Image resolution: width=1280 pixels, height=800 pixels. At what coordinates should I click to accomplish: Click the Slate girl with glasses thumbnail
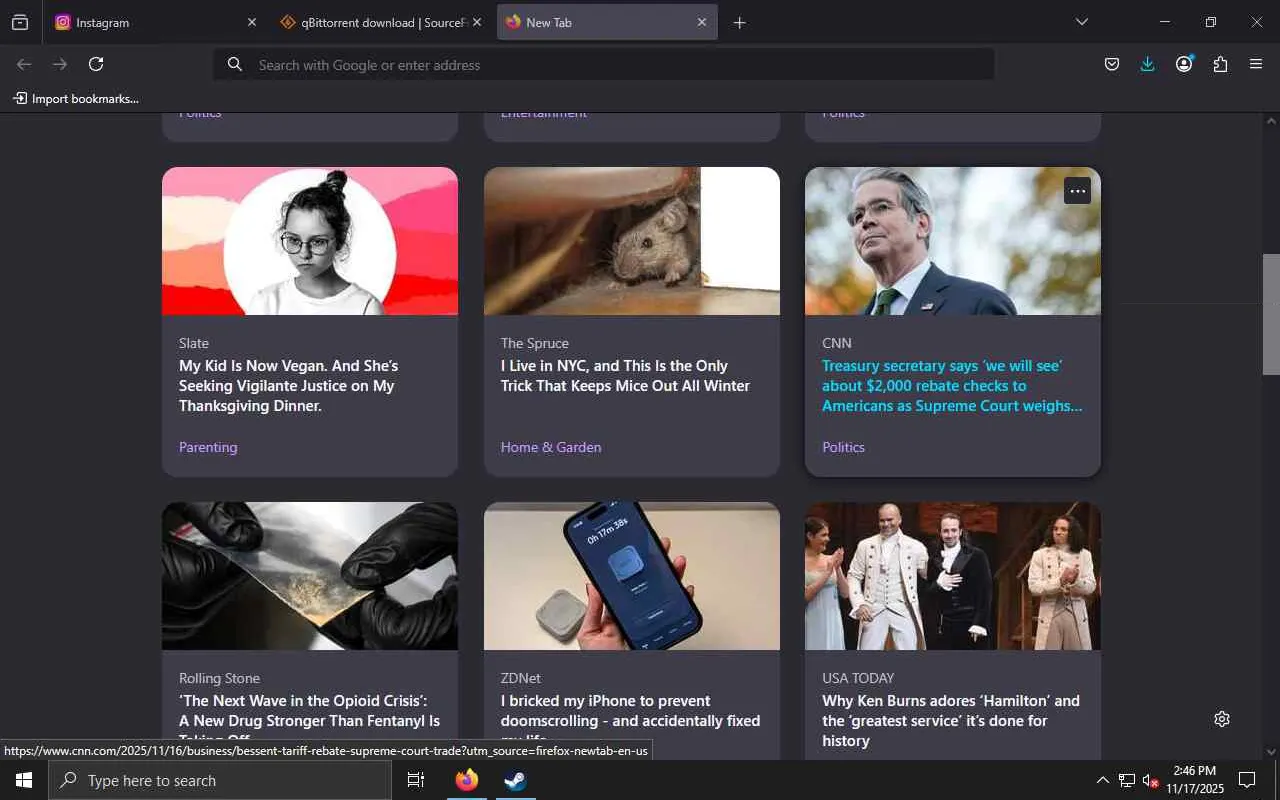coord(310,241)
